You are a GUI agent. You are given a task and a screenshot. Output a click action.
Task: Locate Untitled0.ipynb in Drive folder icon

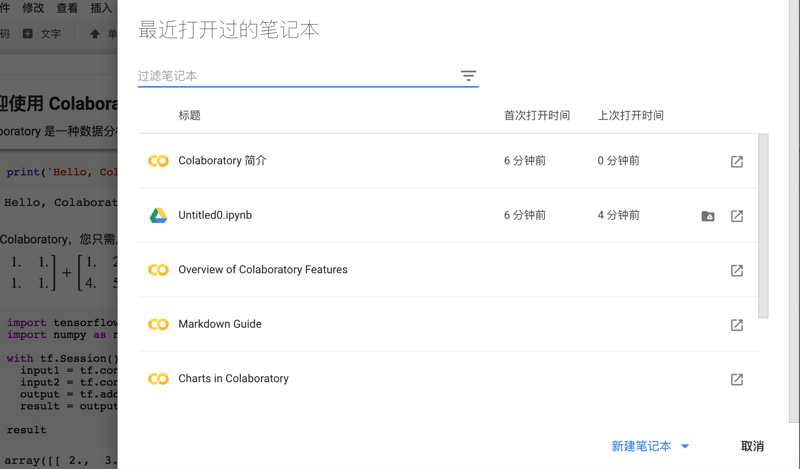[x=708, y=216]
